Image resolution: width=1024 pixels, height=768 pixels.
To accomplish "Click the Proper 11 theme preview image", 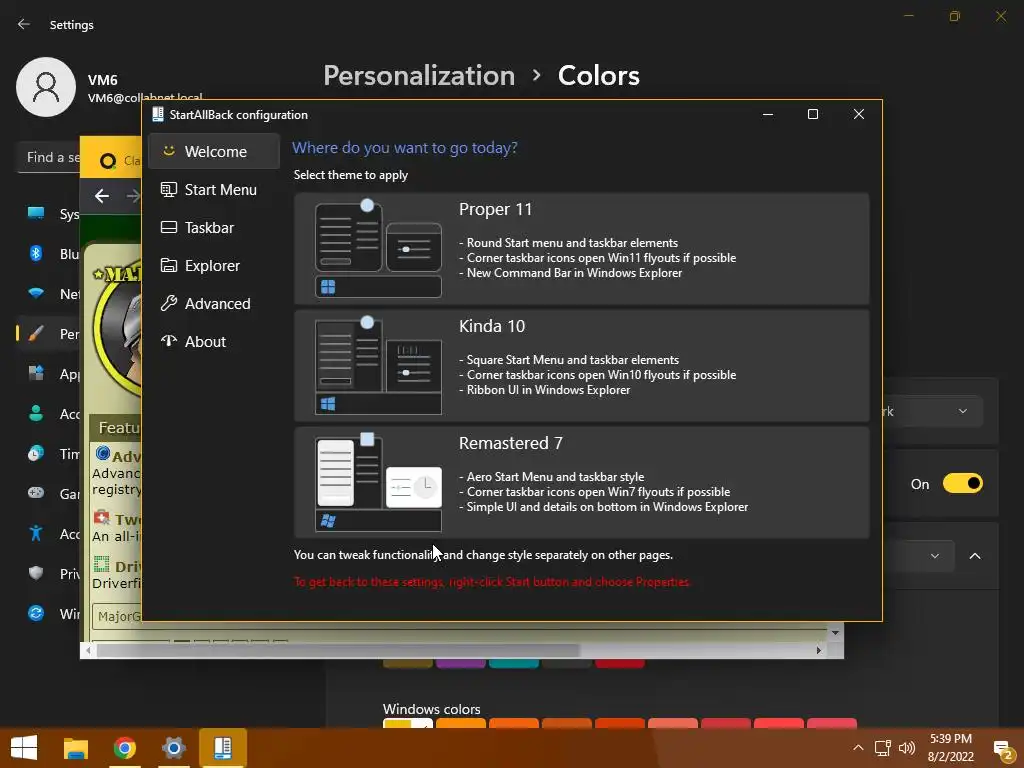I will 378,249.
